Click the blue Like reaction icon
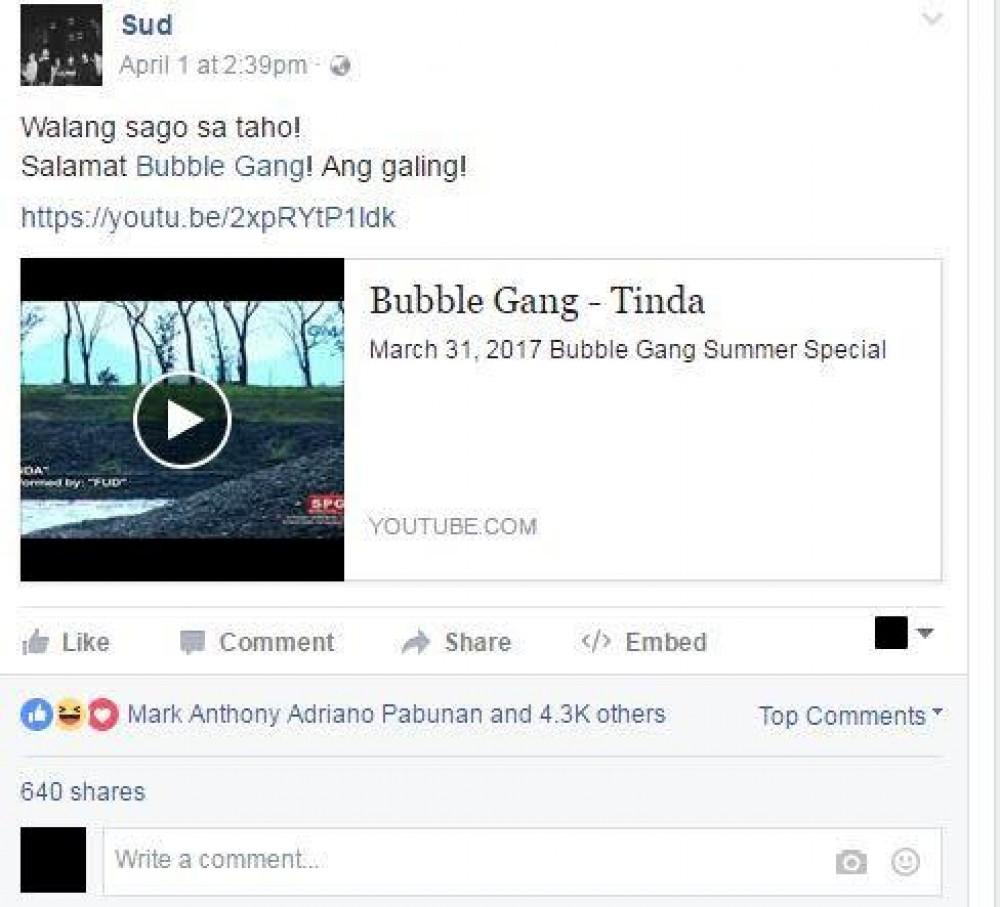 pyautogui.click(x=37, y=714)
